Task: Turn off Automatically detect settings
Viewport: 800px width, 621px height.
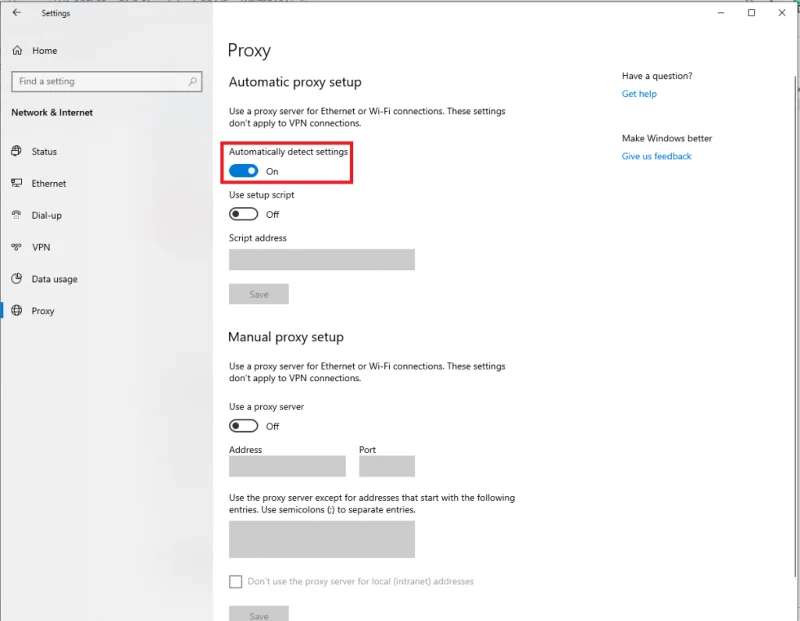Action: pos(243,169)
